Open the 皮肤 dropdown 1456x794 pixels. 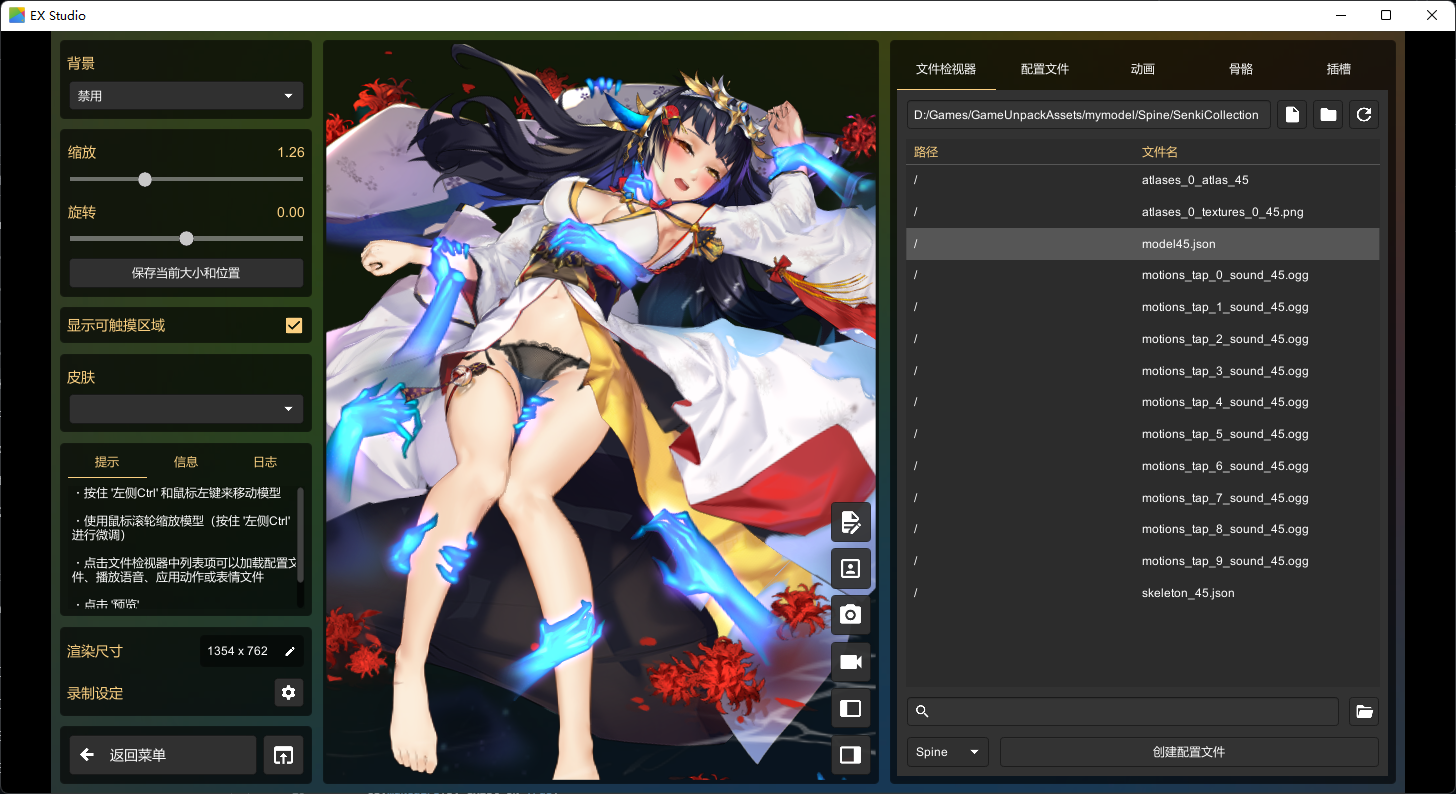(x=186, y=409)
